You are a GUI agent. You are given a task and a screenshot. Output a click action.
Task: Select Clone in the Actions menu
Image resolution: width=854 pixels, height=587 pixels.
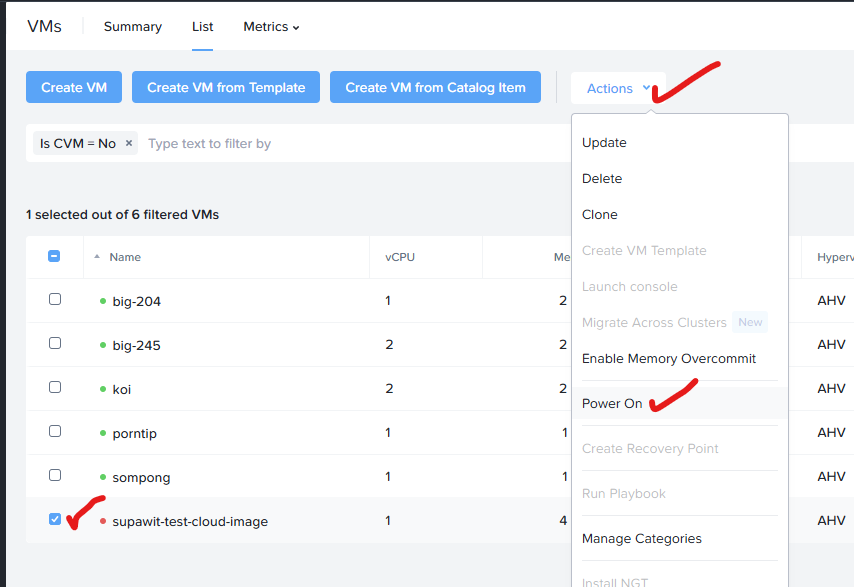pyautogui.click(x=600, y=215)
